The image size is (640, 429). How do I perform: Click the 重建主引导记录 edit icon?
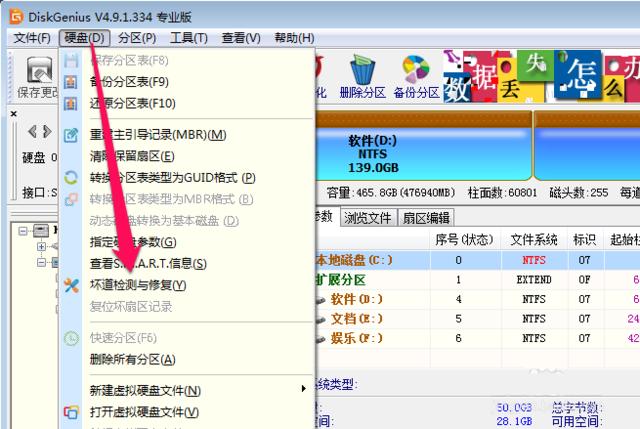[x=71, y=135]
